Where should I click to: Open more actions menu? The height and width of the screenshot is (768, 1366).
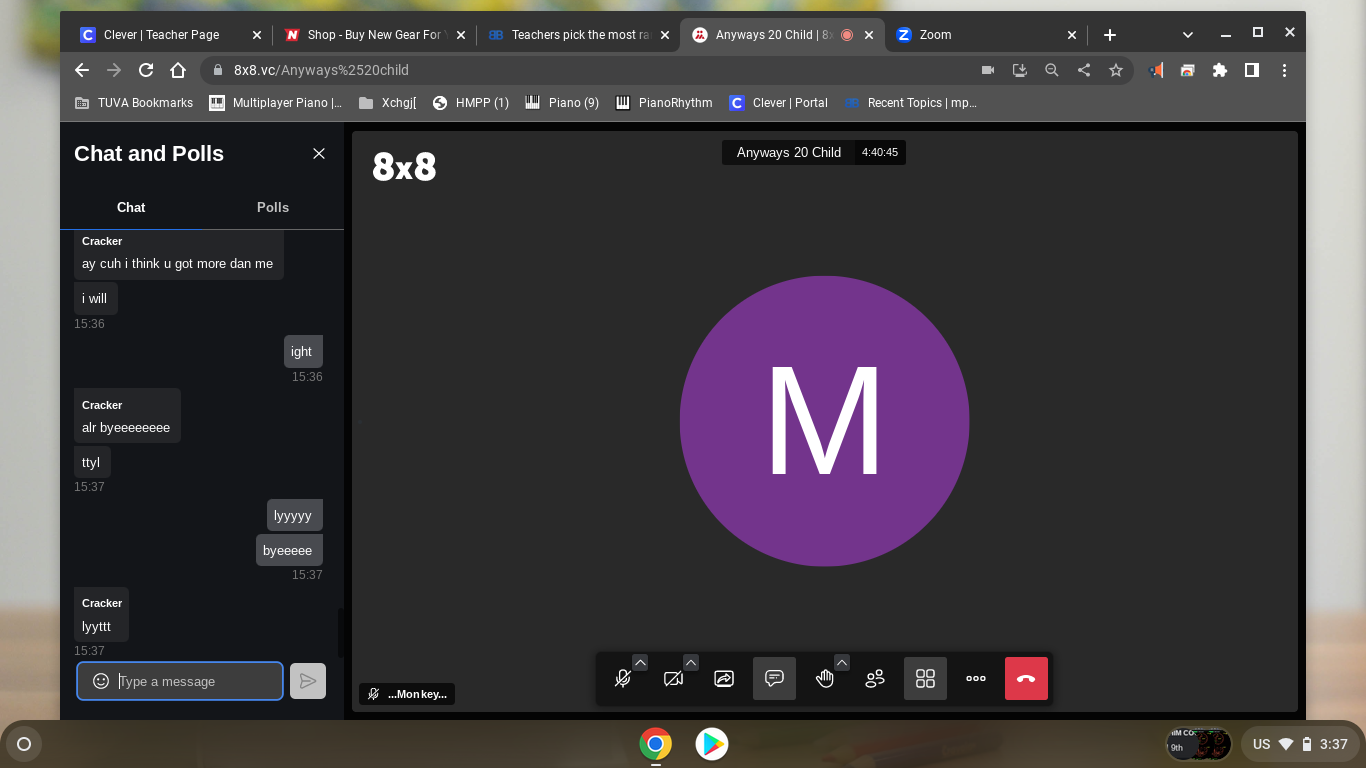(x=976, y=678)
